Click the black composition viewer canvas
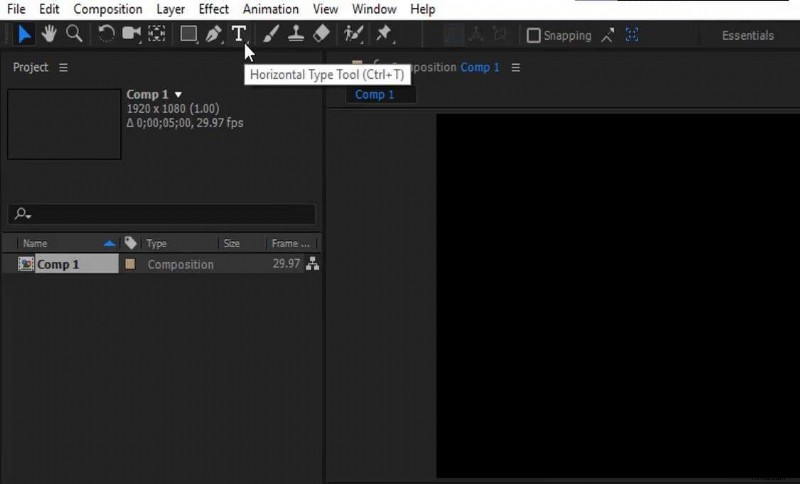 click(x=618, y=296)
